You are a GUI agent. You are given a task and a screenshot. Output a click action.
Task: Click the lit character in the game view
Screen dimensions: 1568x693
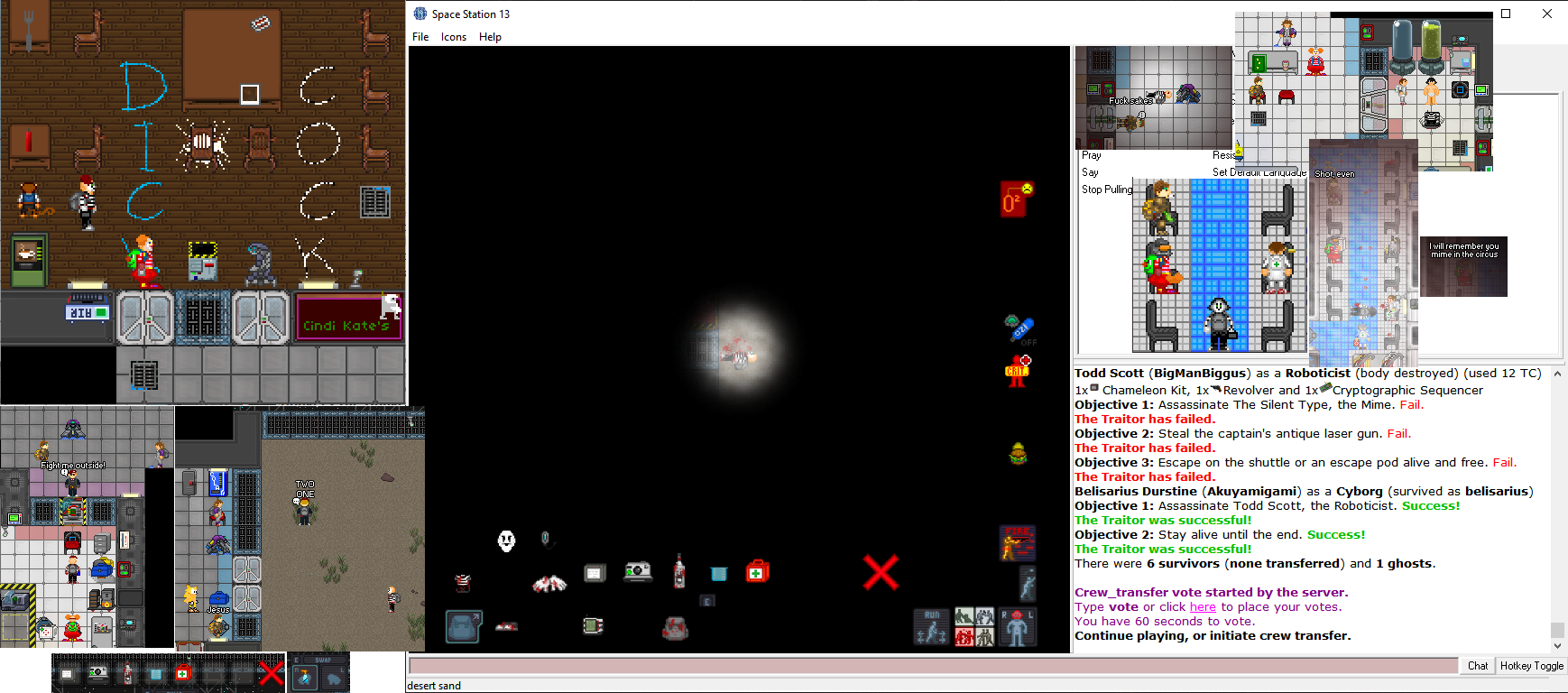pos(742,355)
